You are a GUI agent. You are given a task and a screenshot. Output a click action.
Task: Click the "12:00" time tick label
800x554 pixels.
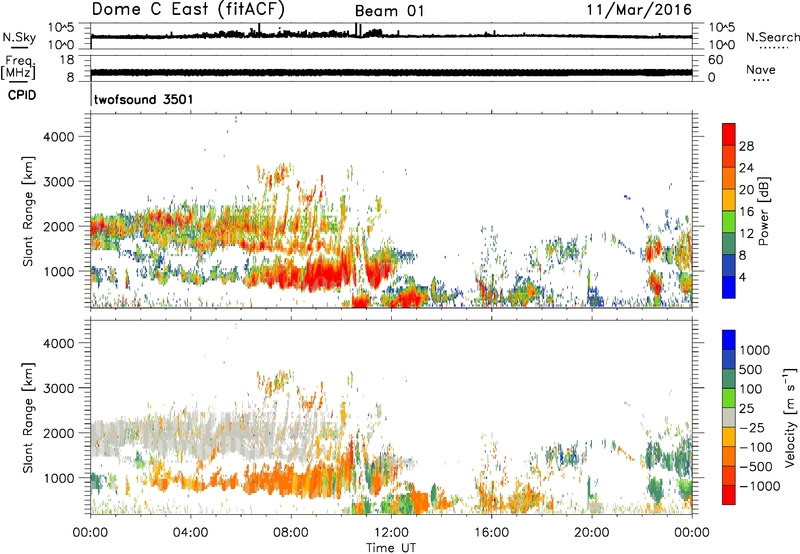(x=391, y=533)
